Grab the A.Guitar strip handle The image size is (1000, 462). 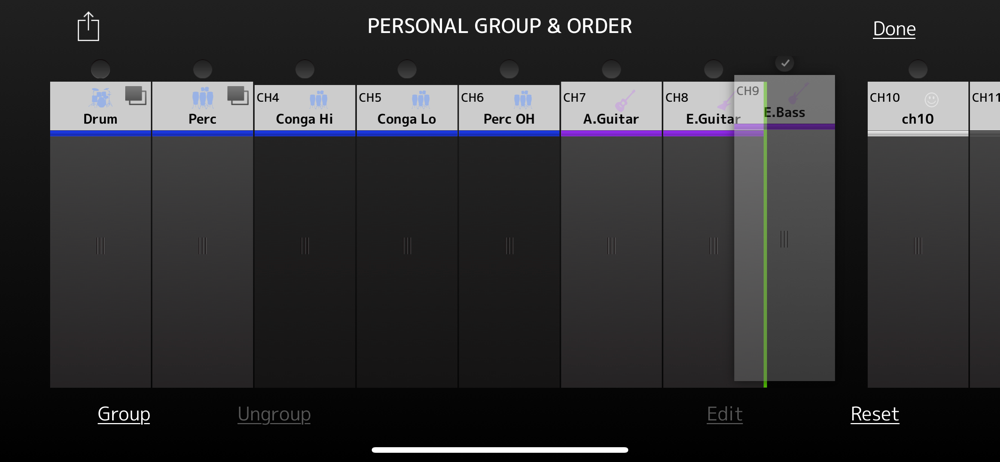(612, 246)
